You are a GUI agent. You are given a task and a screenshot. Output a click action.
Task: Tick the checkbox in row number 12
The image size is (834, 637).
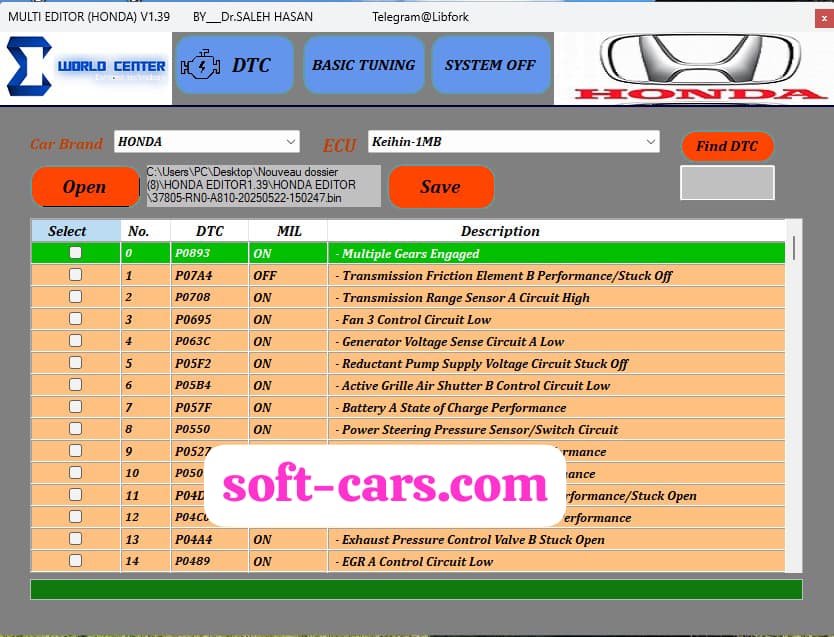[76, 517]
